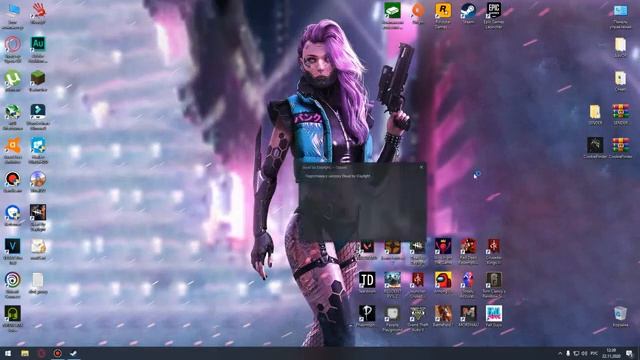The height and width of the screenshot is (360, 640).
Task: Open File Explorer from the taskbar
Action: tap(25, 353)
